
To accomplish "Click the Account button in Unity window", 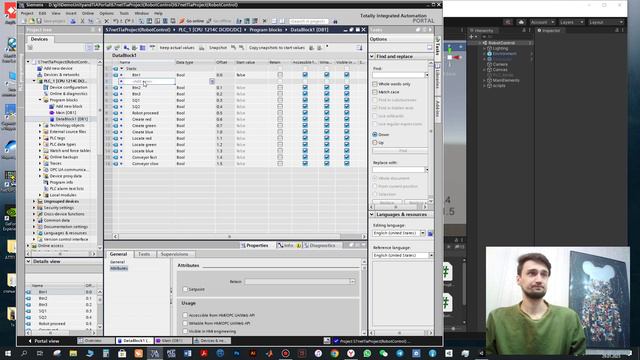I will pos(542,22).
